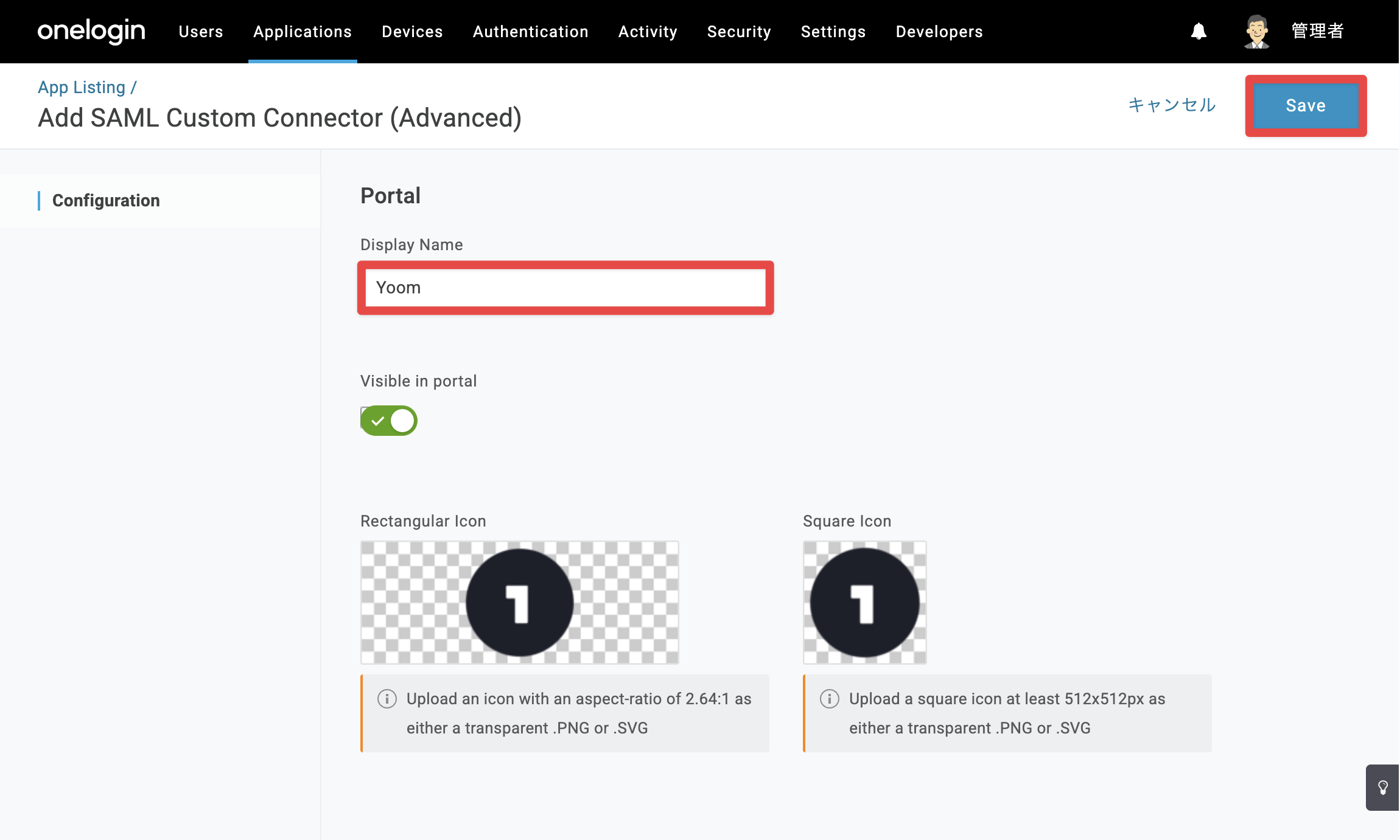Click the rectangular icon info symbol
The height and width of the screenshot is (840, 1400).
[387, 699]
